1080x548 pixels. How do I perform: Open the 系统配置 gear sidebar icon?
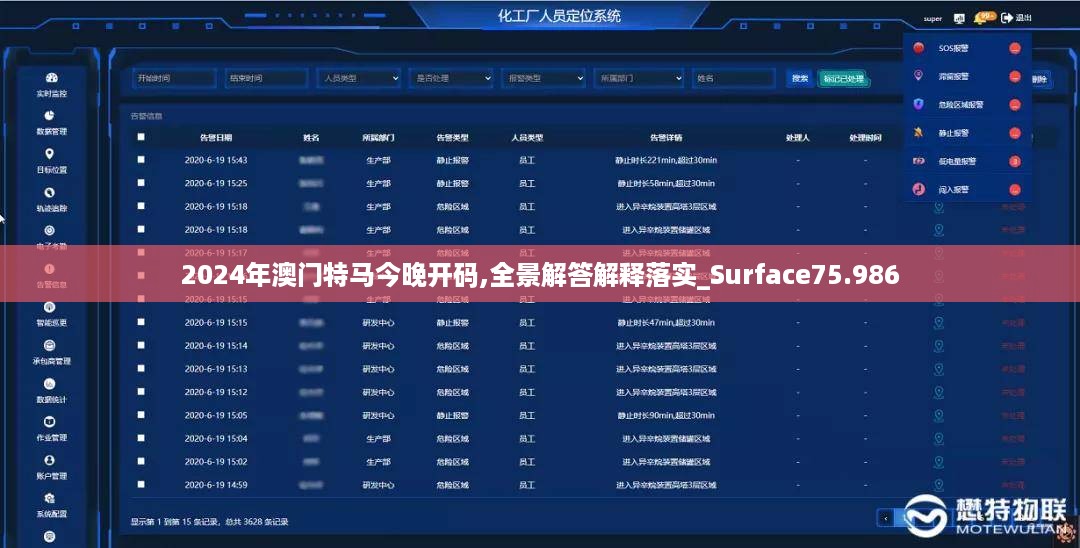coord(50,498)
